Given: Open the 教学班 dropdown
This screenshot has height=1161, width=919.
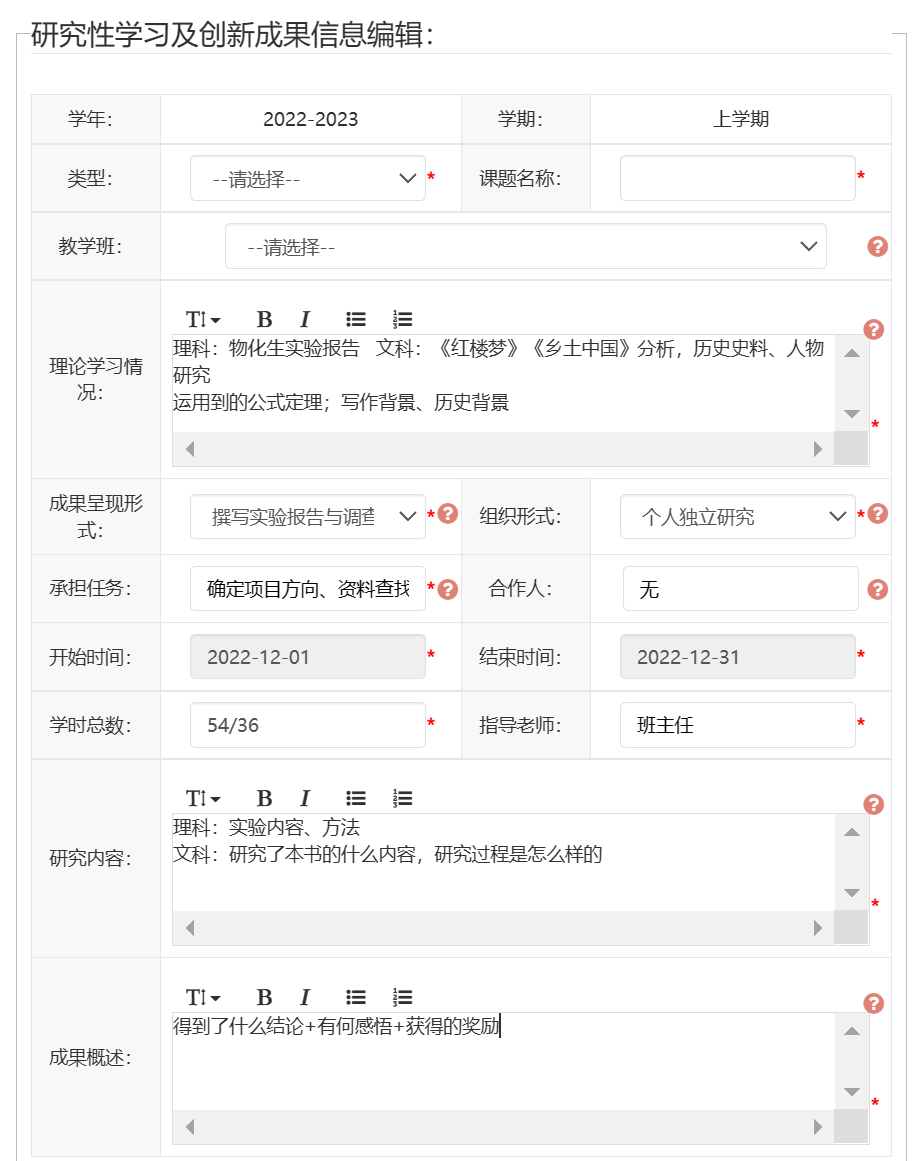Looking at the screenshot, I should [x=526, y=247].
